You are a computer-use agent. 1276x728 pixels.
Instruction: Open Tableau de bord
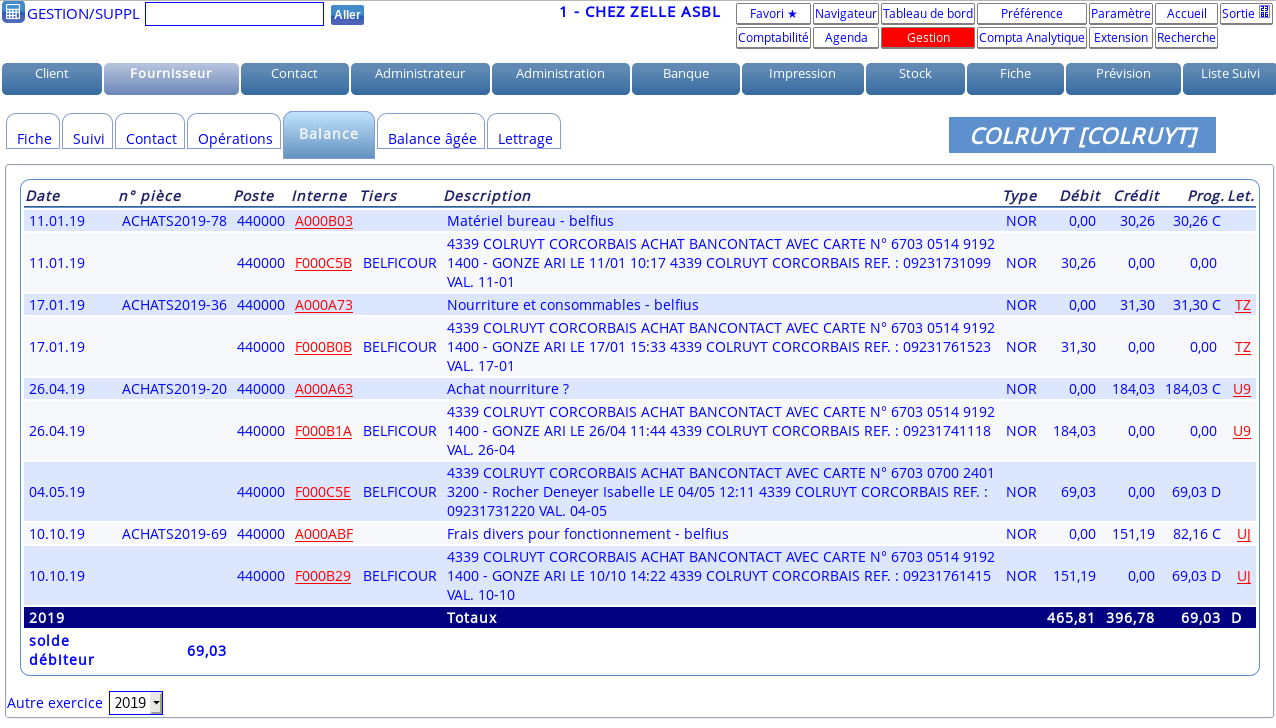(x=927, y=14)
